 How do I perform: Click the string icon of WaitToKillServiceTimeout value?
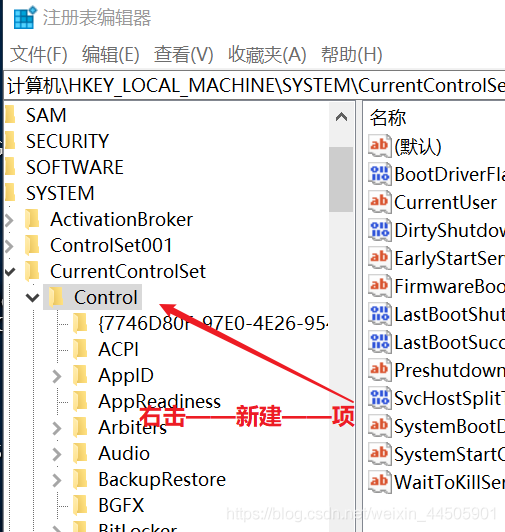point(379,482)
